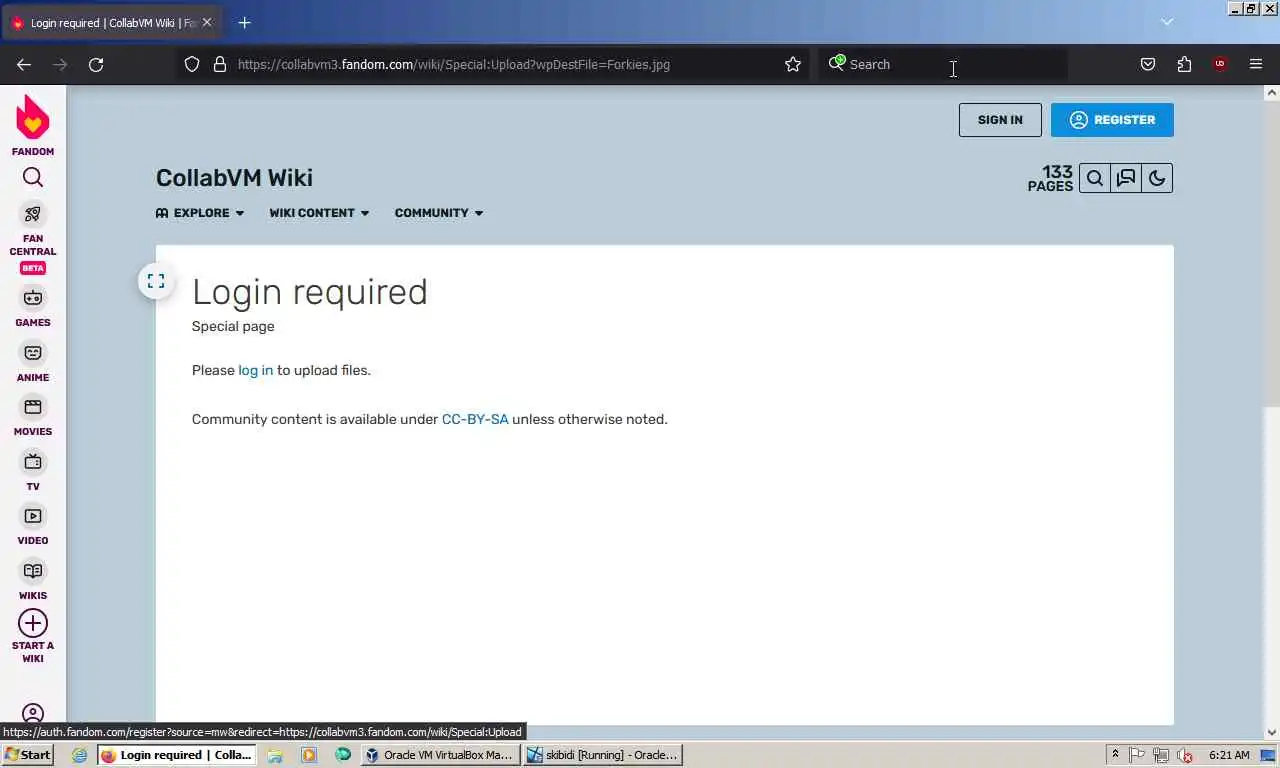Follow the log in link
1280x768 pixels.
coord(255,370)
